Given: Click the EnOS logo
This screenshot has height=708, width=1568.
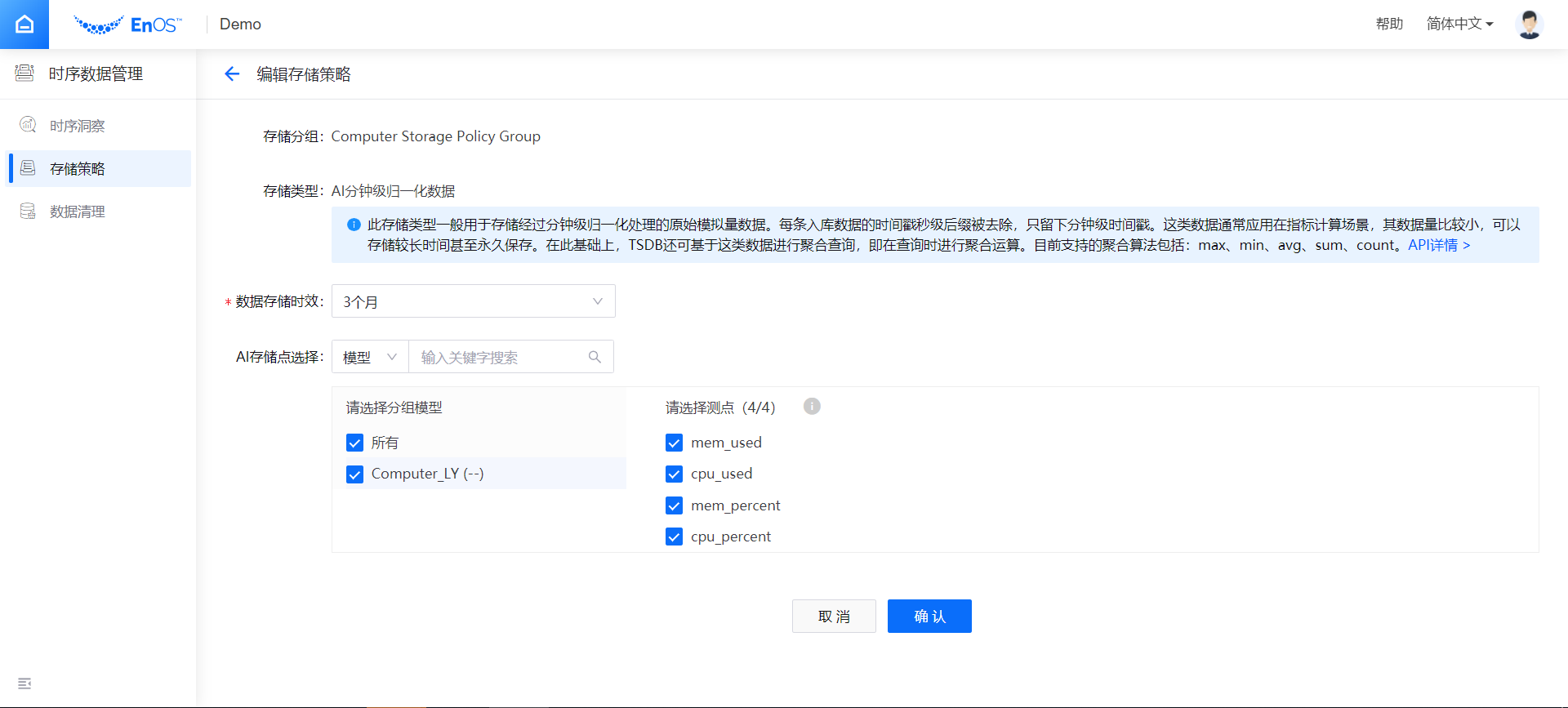Looking at the screenshot, I should tap(128, 24).
